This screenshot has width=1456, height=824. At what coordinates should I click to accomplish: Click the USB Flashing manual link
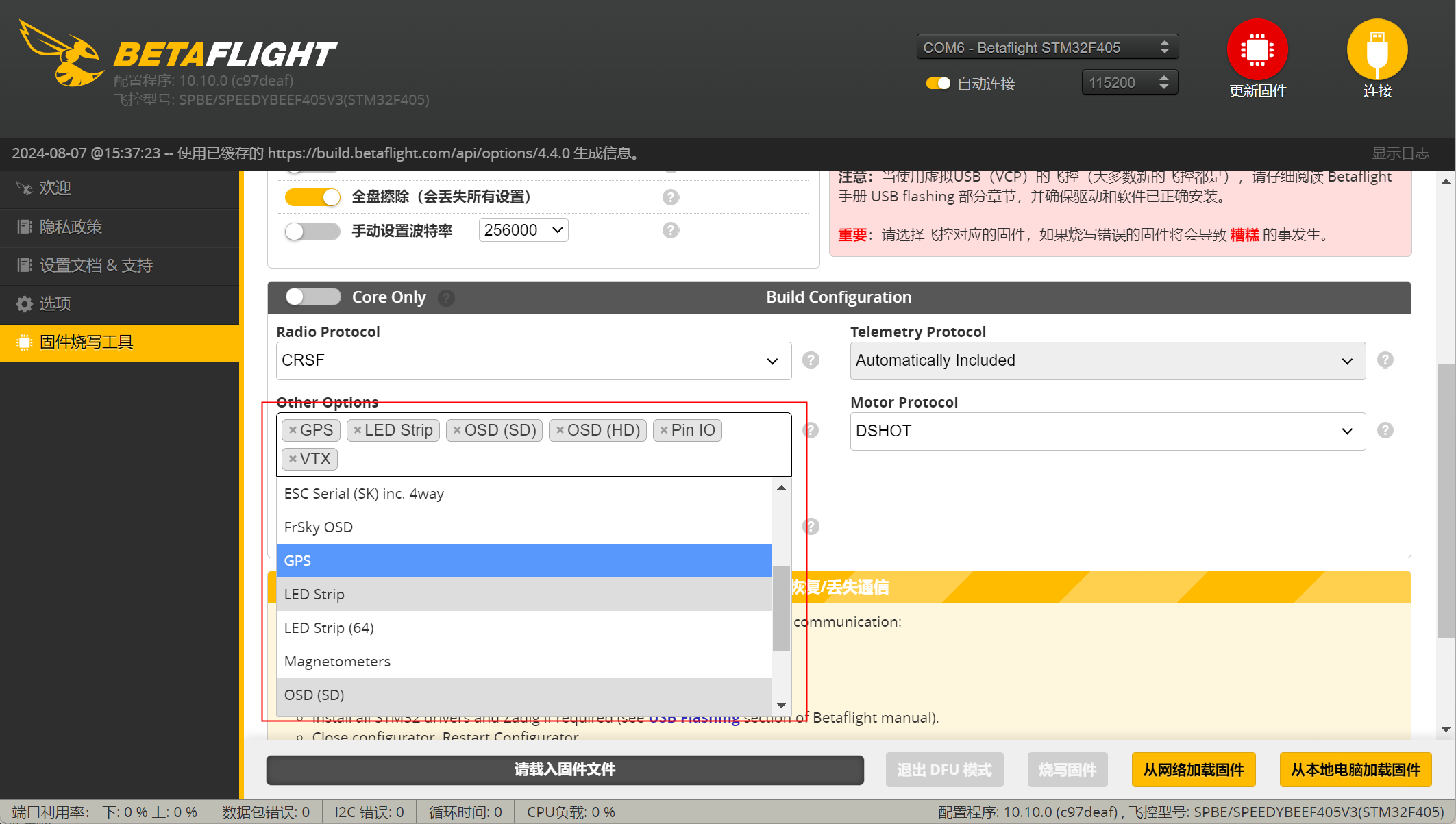[x=694, y=718]
